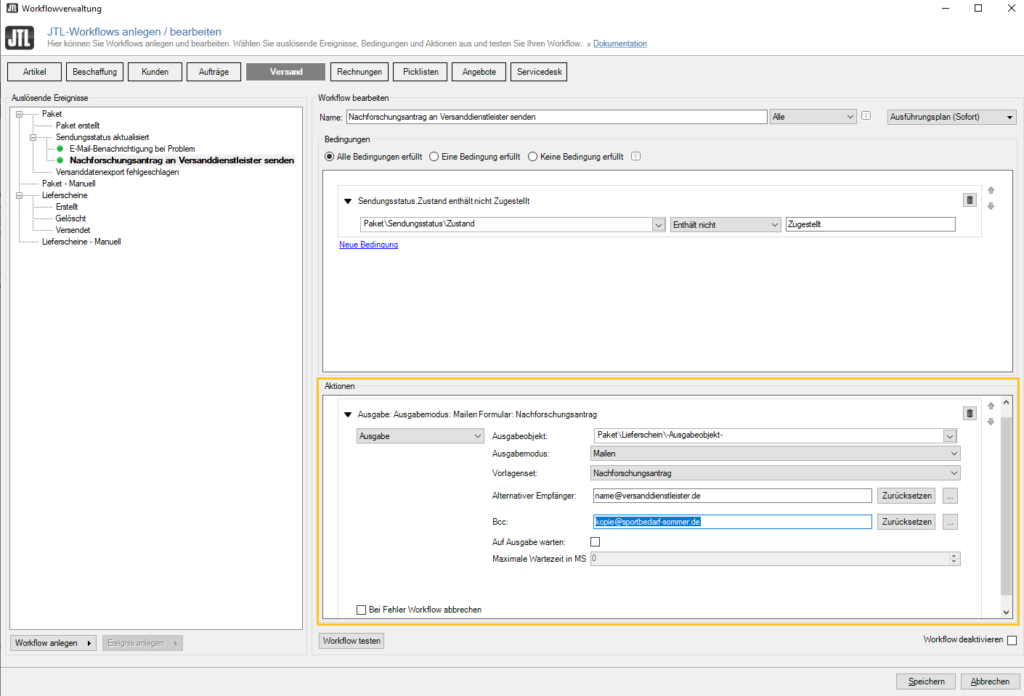Click green status dot of E-Mail-Benachrichtigung workflow
The width and height of the screenshot is (1024, 696).
click(x=60, y=148)
